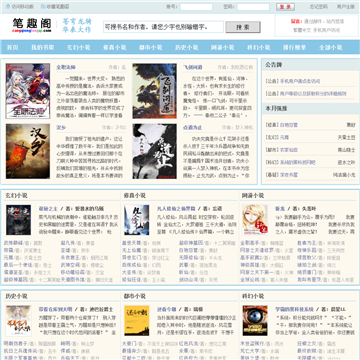This screenshot has width=360, height=360.
Task: Select 历史小说 in the navigation bar
Action: click(x=187, y=47)
